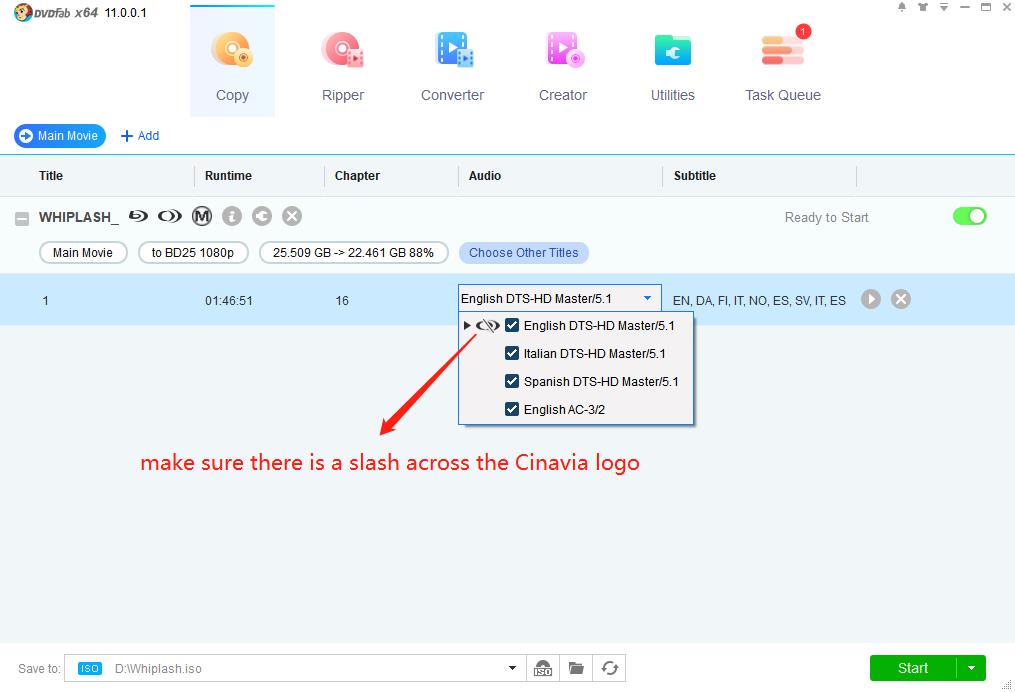The height and width of the screenshot is (693, 1015).
Task: Uncheck English DTS-HD Master/5.1 audio track
Action: pyautogui.click(x=512, y=325)
